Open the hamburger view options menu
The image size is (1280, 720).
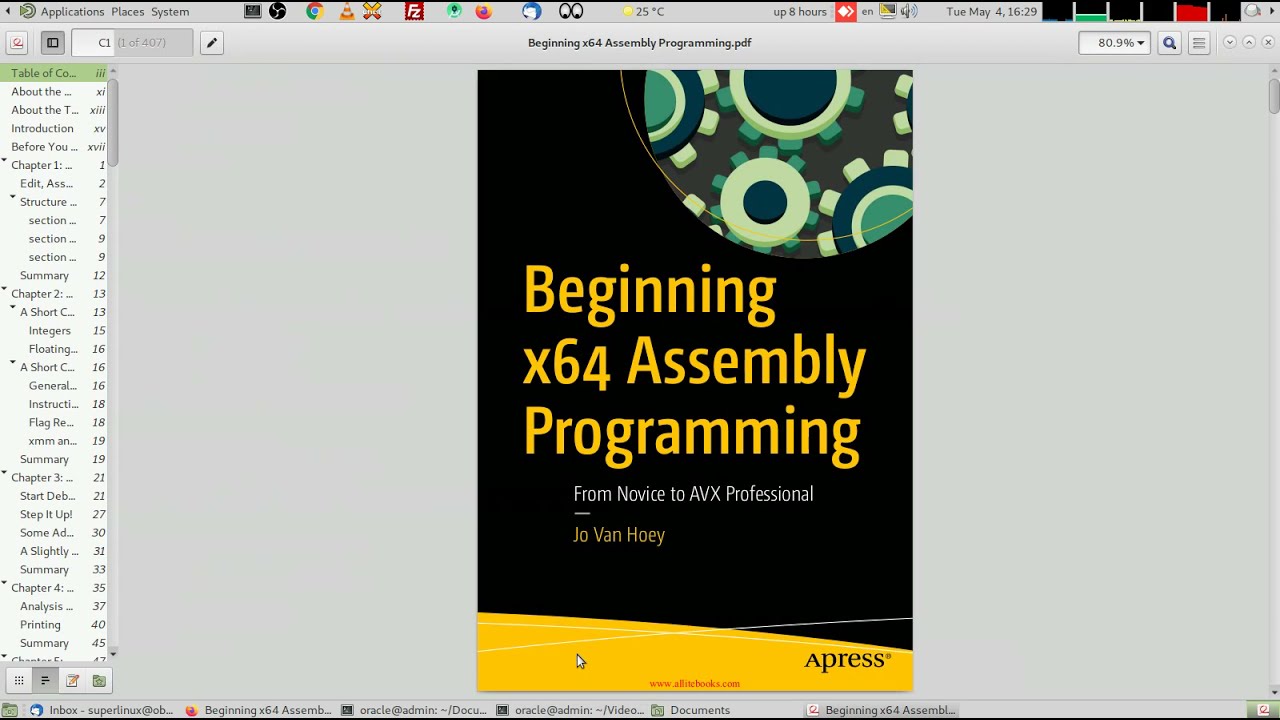(x=1199, y=43)
